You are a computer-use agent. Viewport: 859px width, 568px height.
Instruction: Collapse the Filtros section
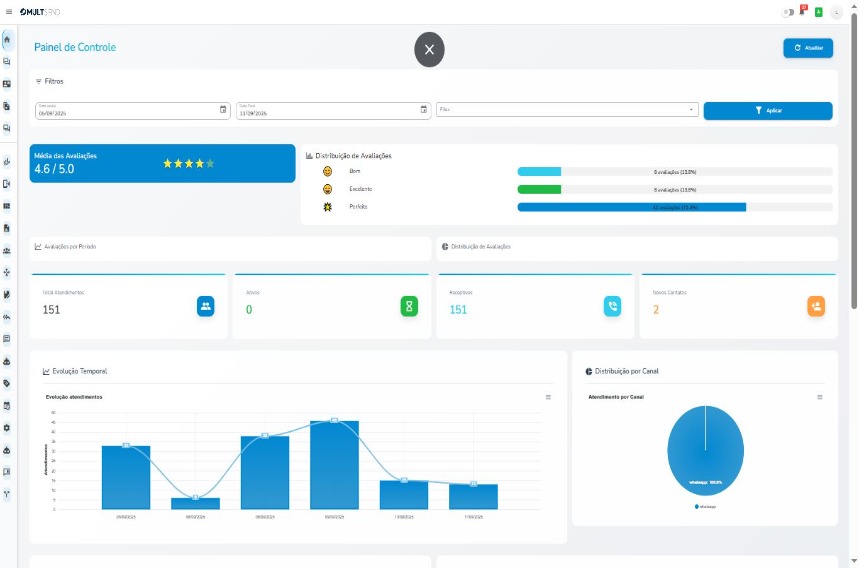click(50, 81)
